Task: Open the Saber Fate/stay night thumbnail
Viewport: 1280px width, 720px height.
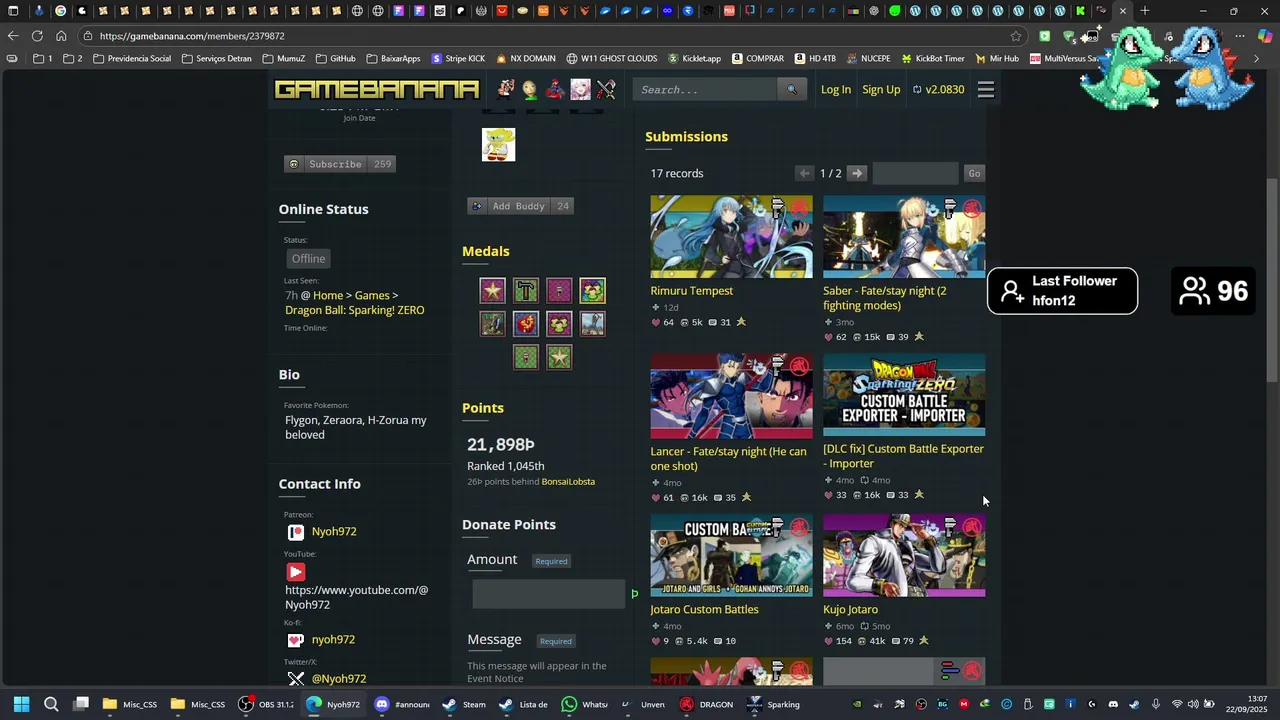Action: tap(904, 237)
